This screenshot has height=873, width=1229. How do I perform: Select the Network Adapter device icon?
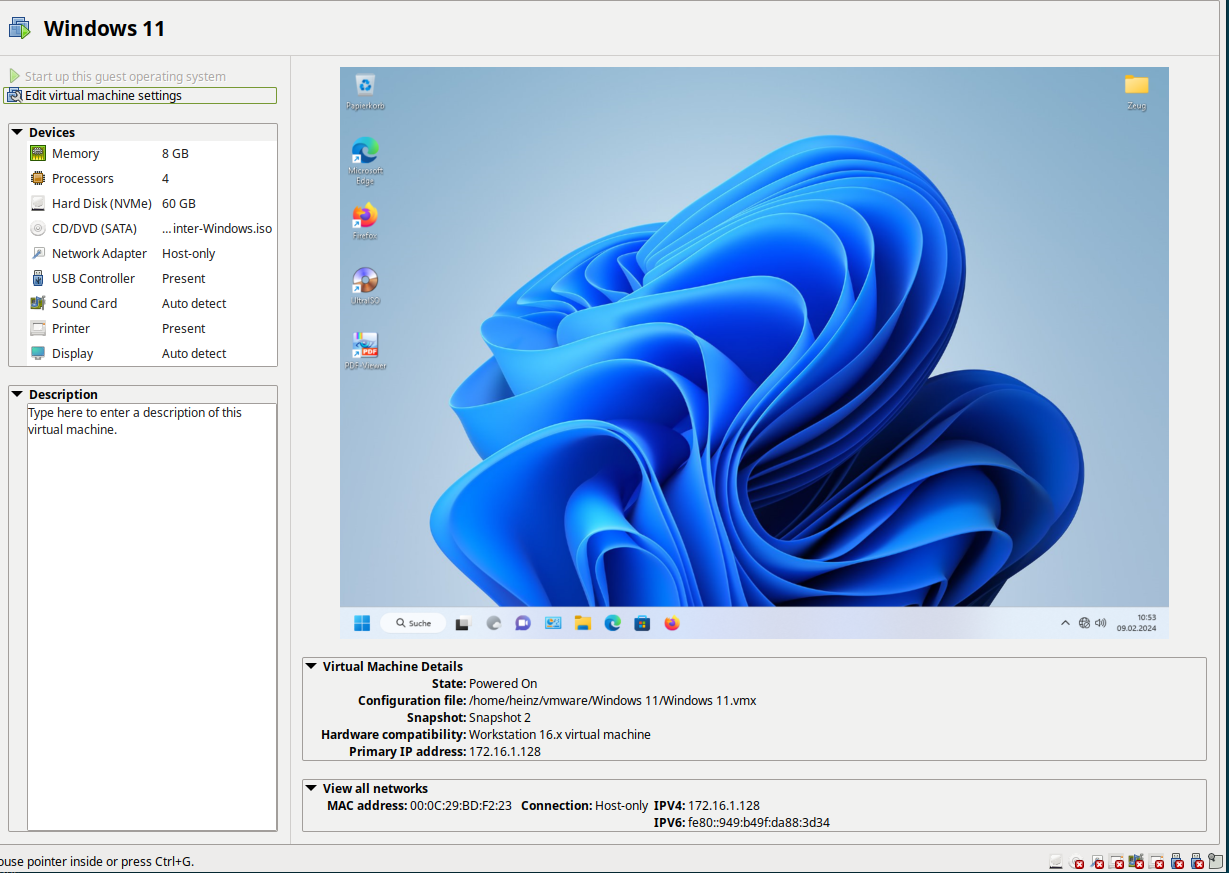38,253
